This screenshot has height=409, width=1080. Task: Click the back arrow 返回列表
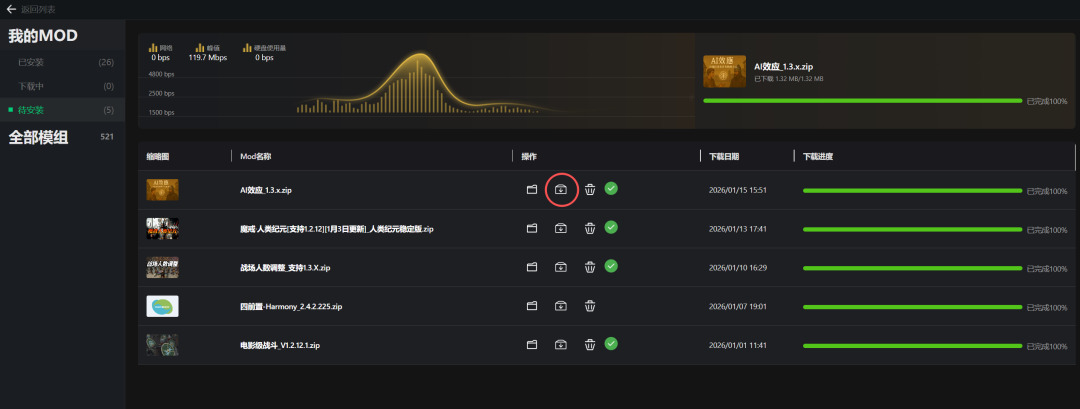coord(11,9)
